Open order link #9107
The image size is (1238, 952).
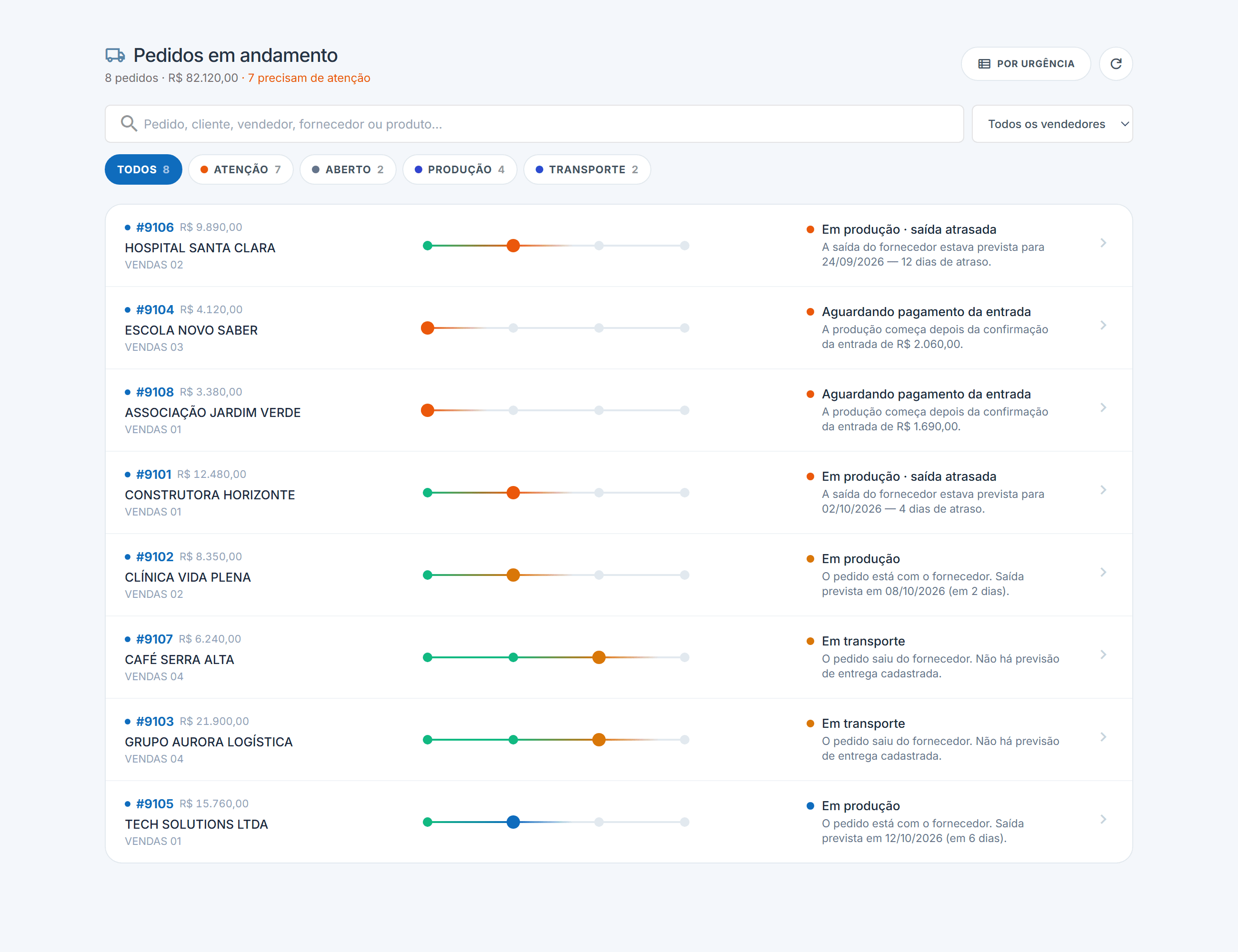point(154,639)
